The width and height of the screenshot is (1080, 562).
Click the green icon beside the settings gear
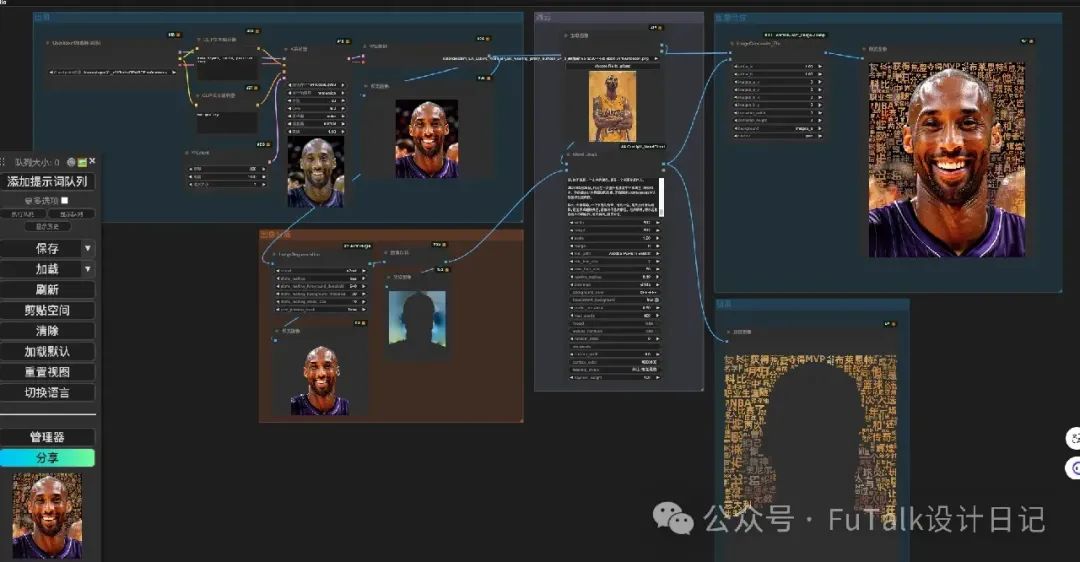point(82,163)
